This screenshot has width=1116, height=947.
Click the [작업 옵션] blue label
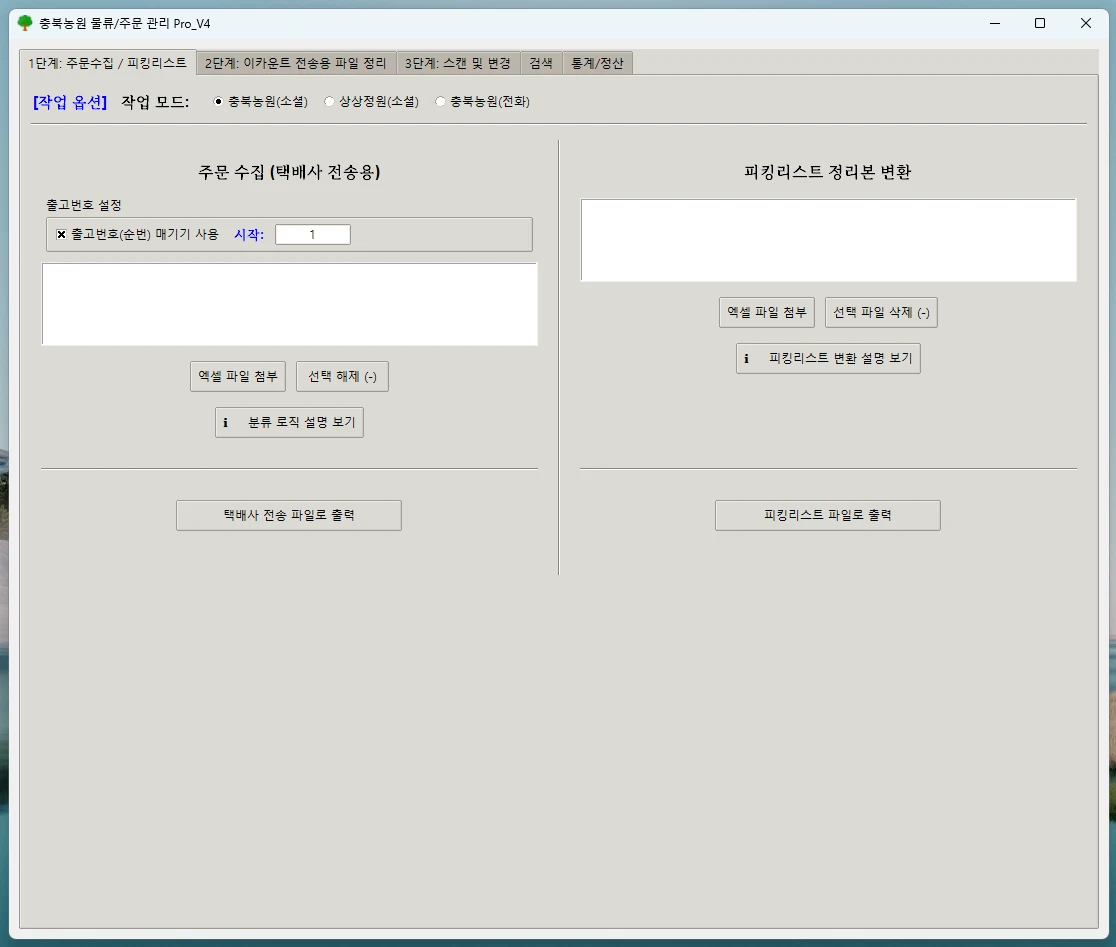tap(70, 102)
